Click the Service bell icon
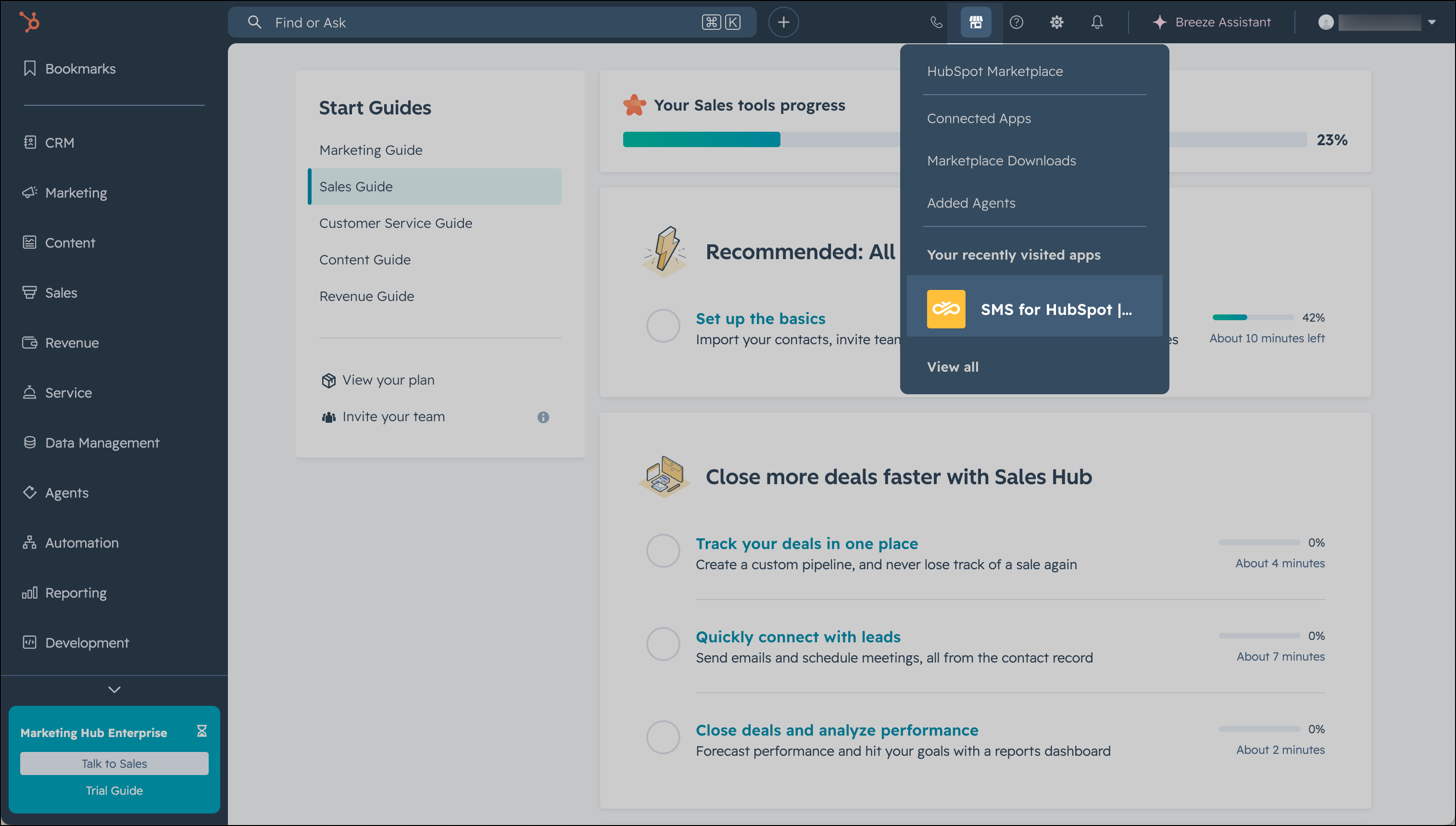Viewport: 1456px width, 826px height. 29,392
